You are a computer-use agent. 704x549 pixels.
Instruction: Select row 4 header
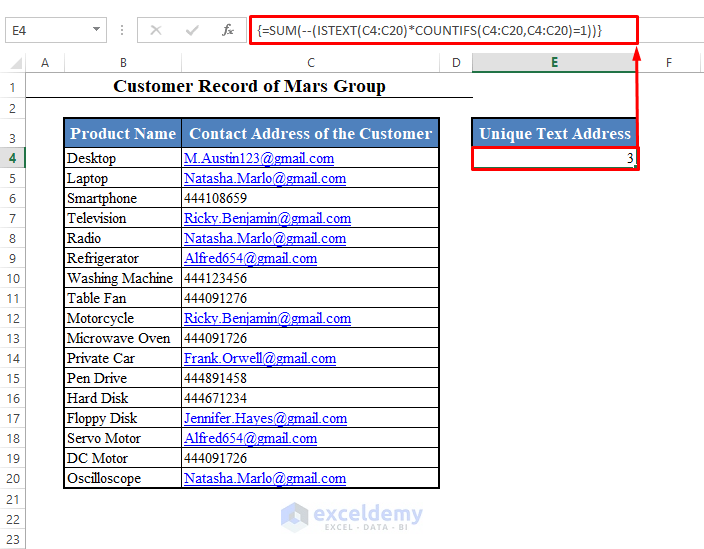click(x=13, y=158)
